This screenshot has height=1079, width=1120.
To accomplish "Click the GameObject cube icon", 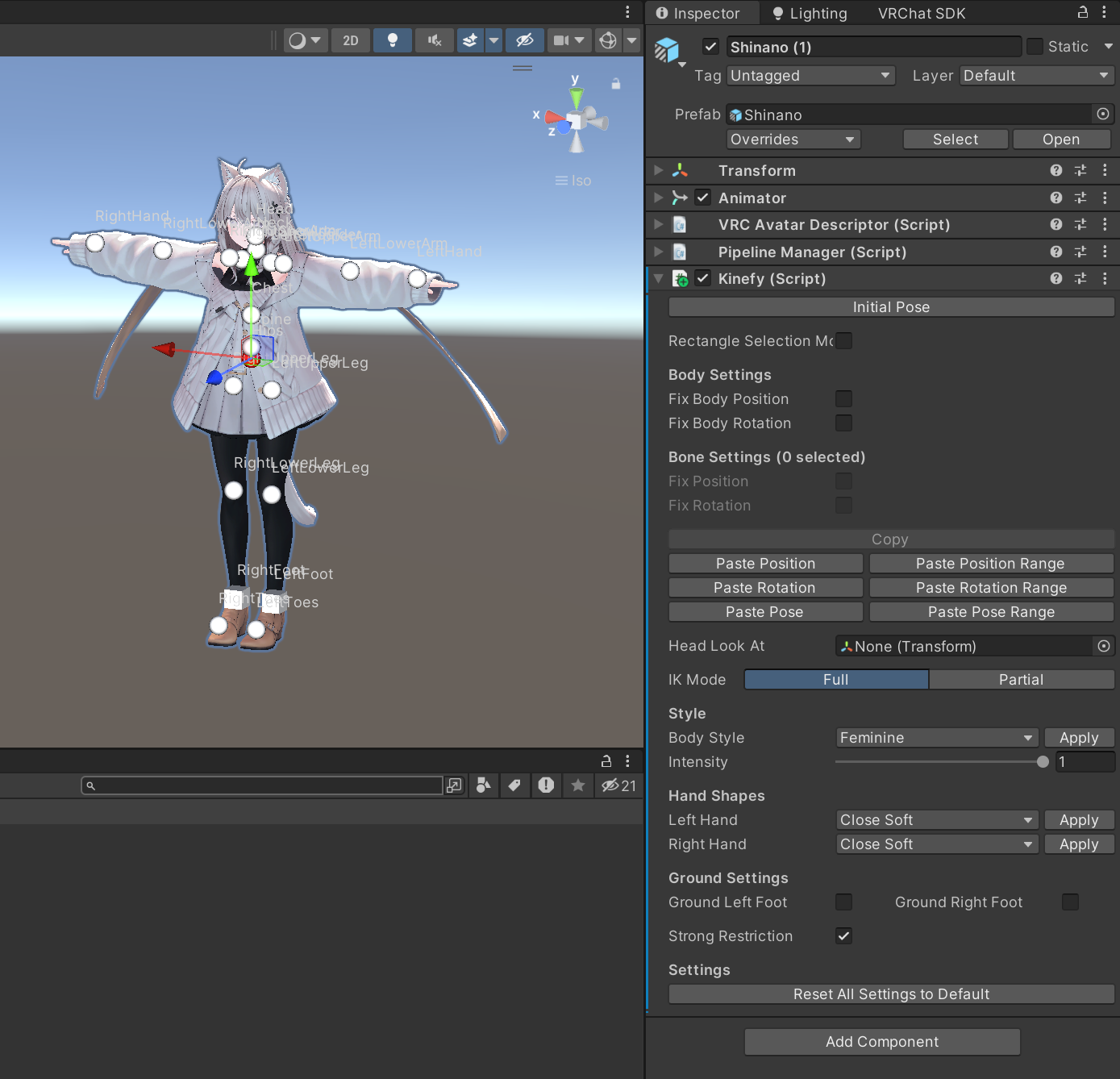I will (667, 50).
